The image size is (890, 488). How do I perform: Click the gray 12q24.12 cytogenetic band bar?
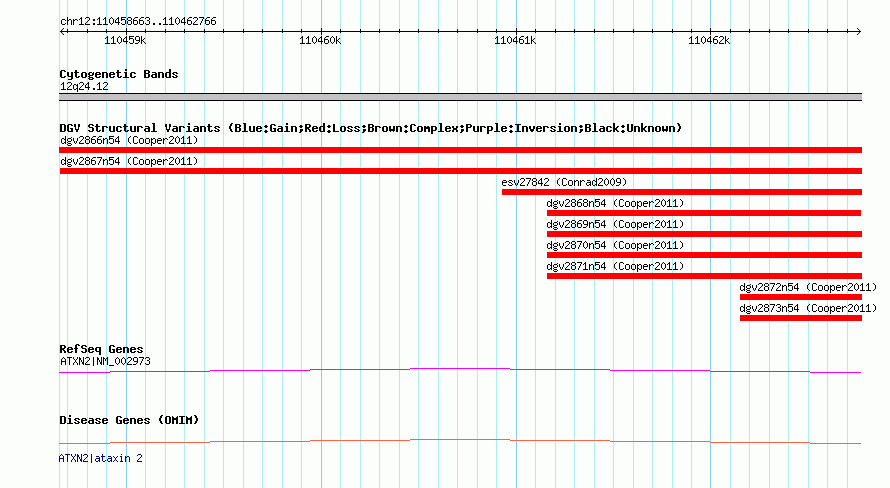point(460,97)
